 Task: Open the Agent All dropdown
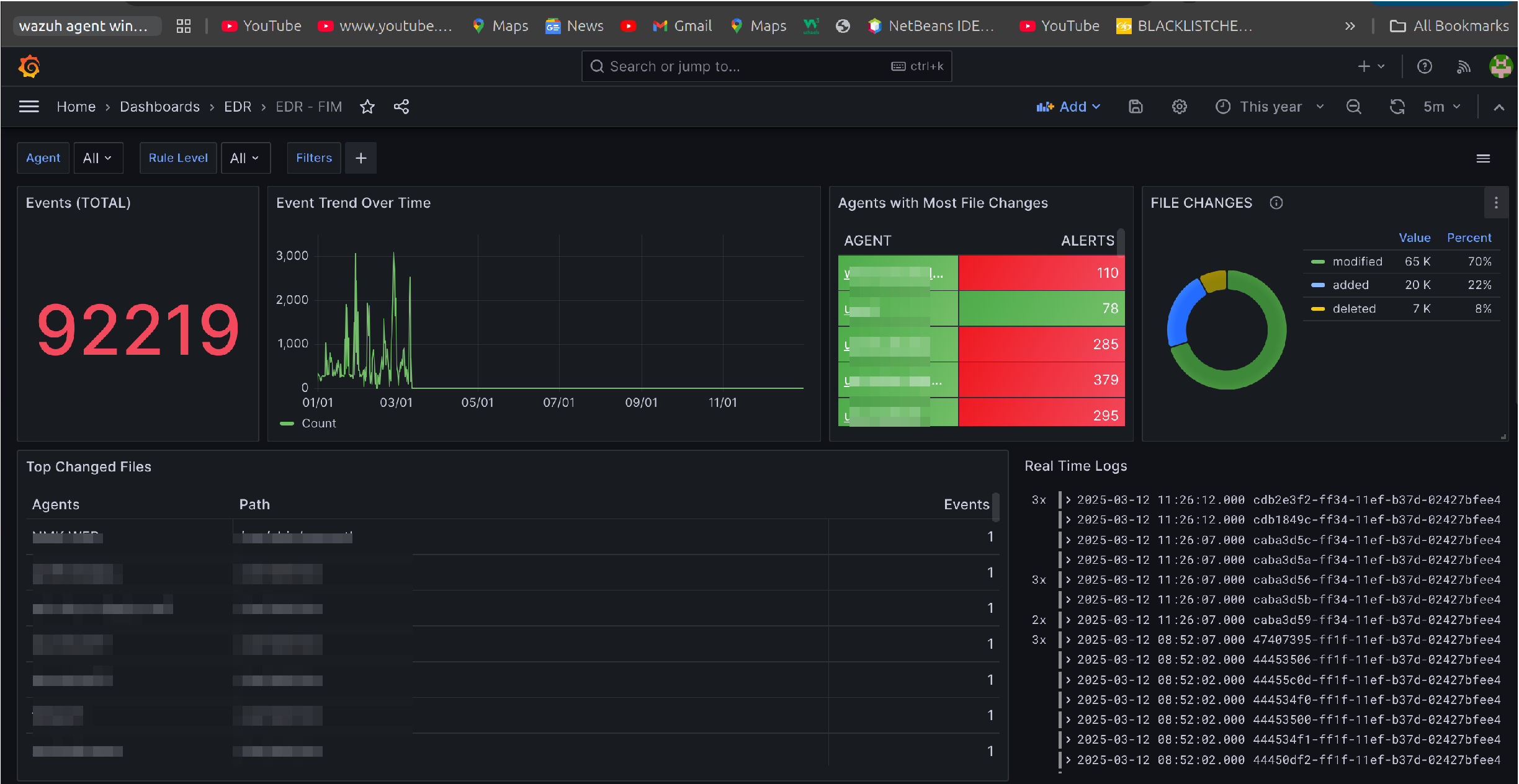coord(98,158)
